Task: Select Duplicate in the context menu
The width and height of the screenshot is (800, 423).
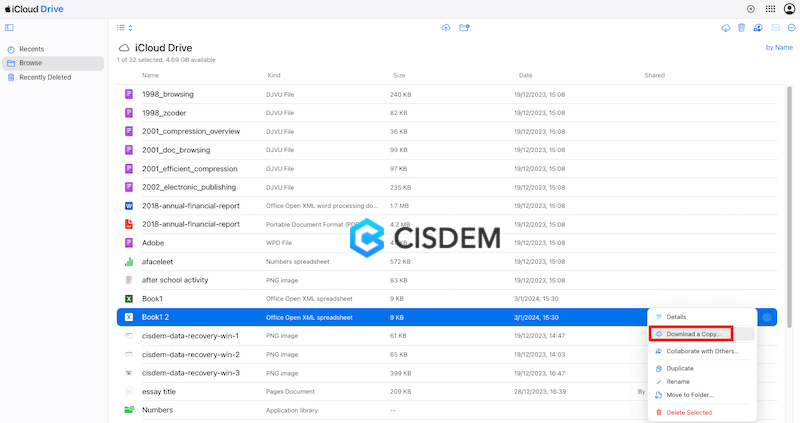Action: (x=680, y=368)
